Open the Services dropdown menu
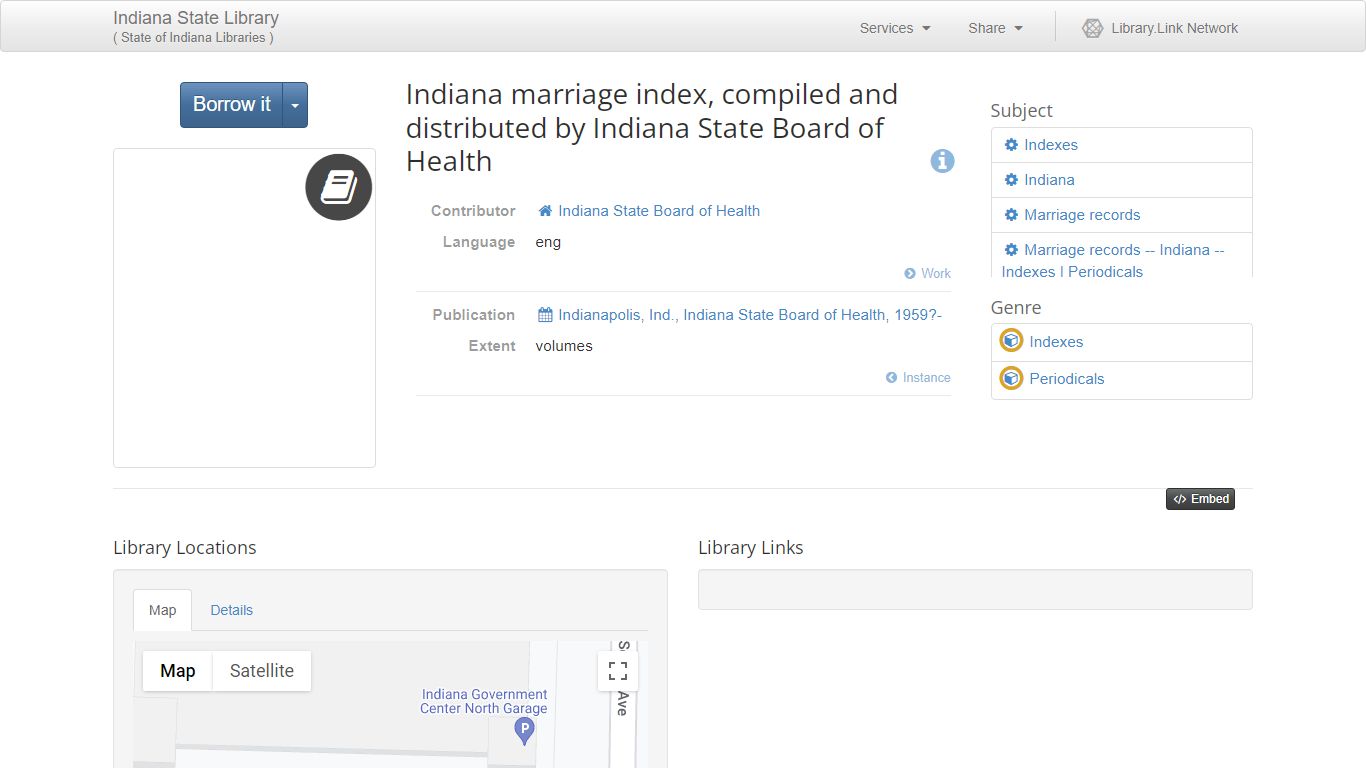 [x=895, y=28]
